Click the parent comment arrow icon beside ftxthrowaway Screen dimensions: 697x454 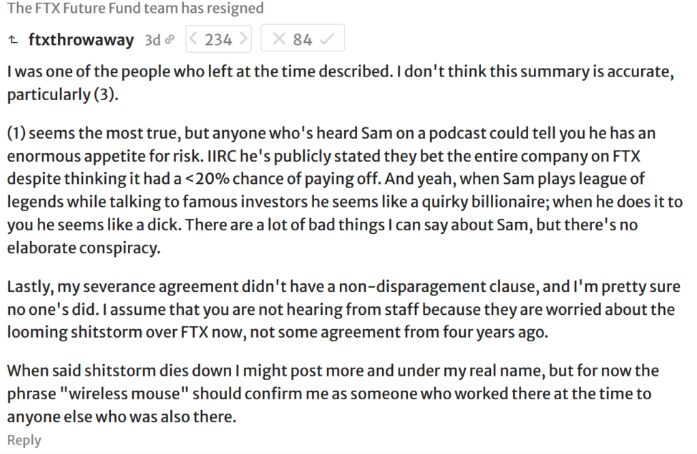pyautogui.click(x=13, y=40)
